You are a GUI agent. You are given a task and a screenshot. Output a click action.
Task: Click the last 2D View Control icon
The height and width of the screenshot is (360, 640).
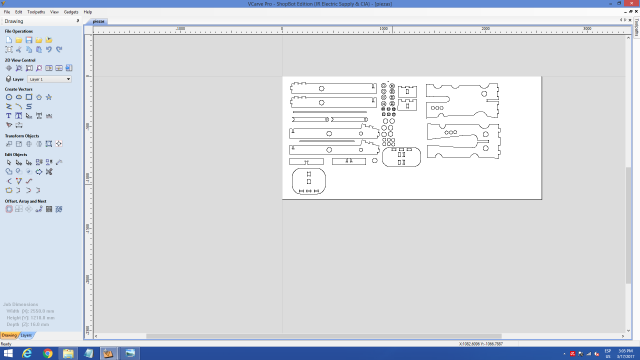point(69,68)
